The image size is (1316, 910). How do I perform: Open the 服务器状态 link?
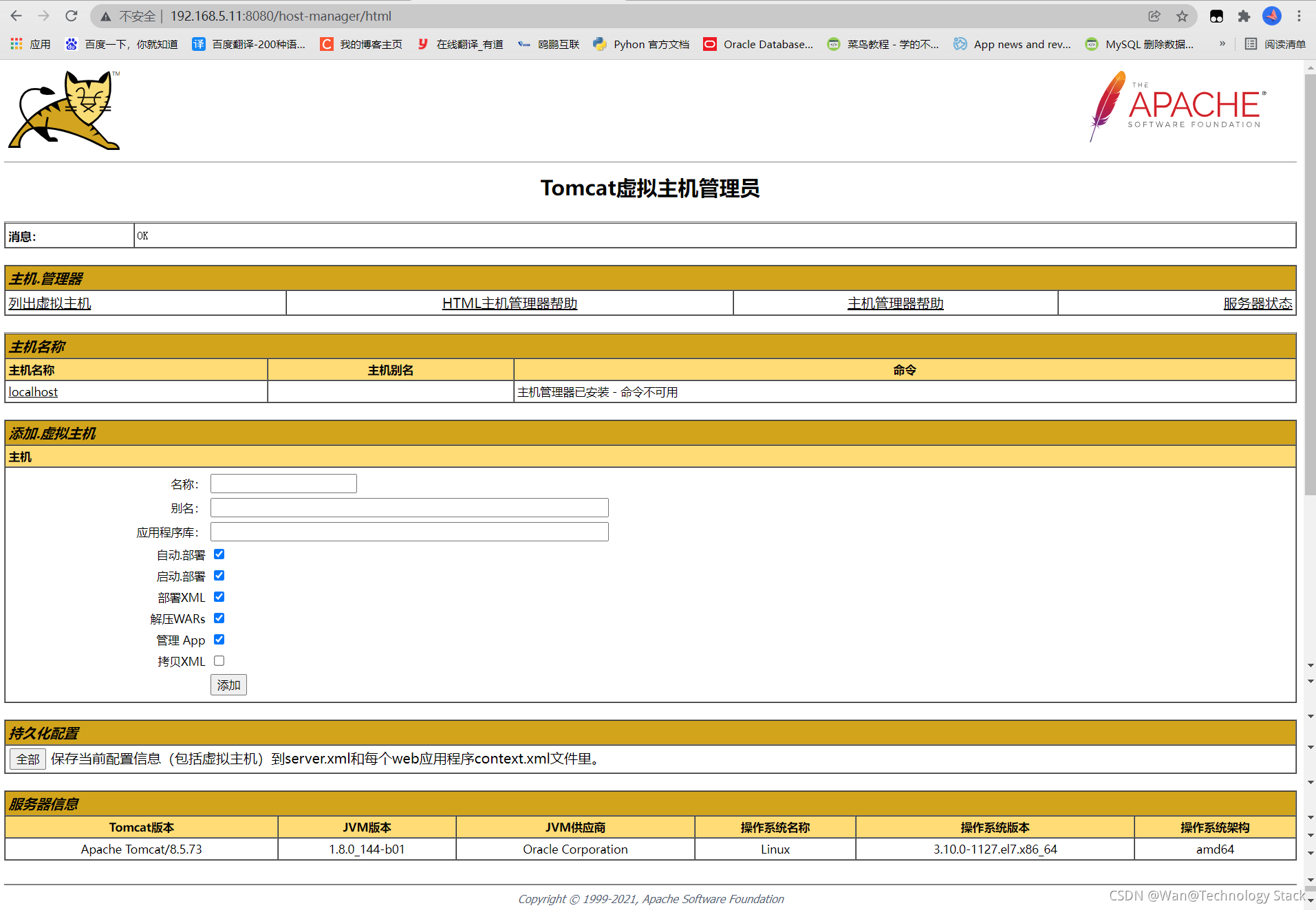(x=1258, y=303)
